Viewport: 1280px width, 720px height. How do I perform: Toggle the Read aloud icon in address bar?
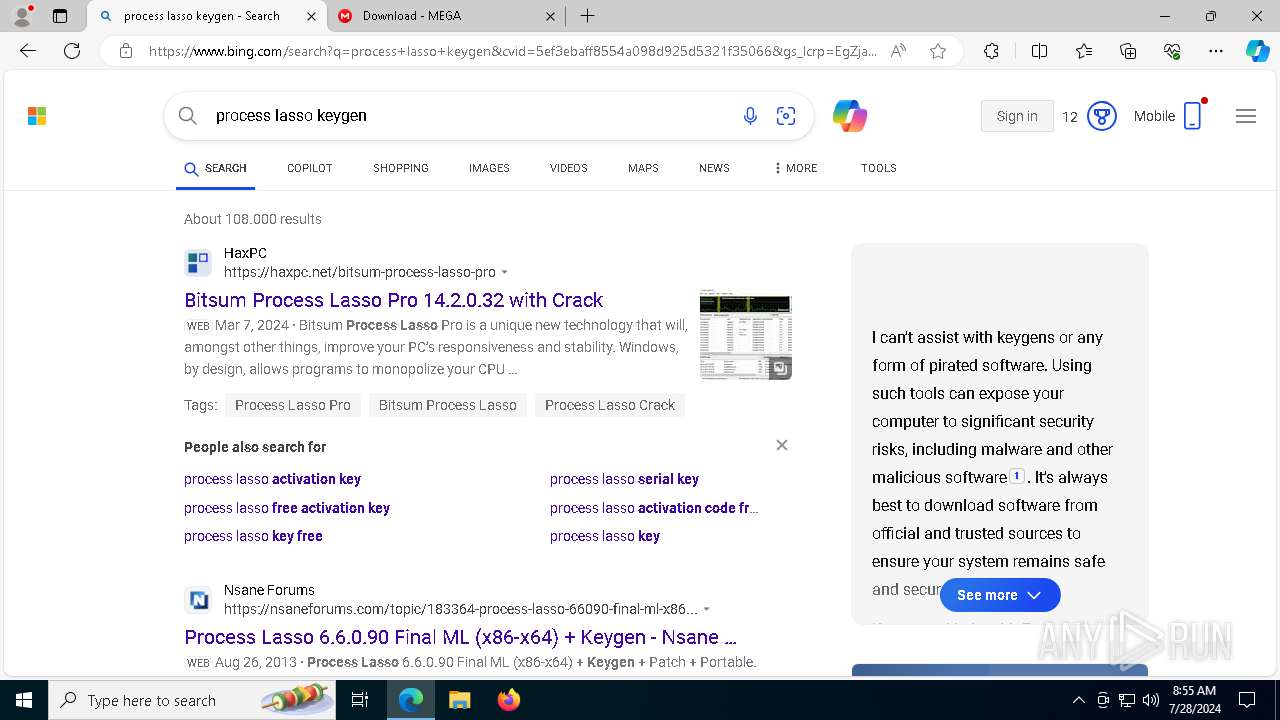coord(898,51)
